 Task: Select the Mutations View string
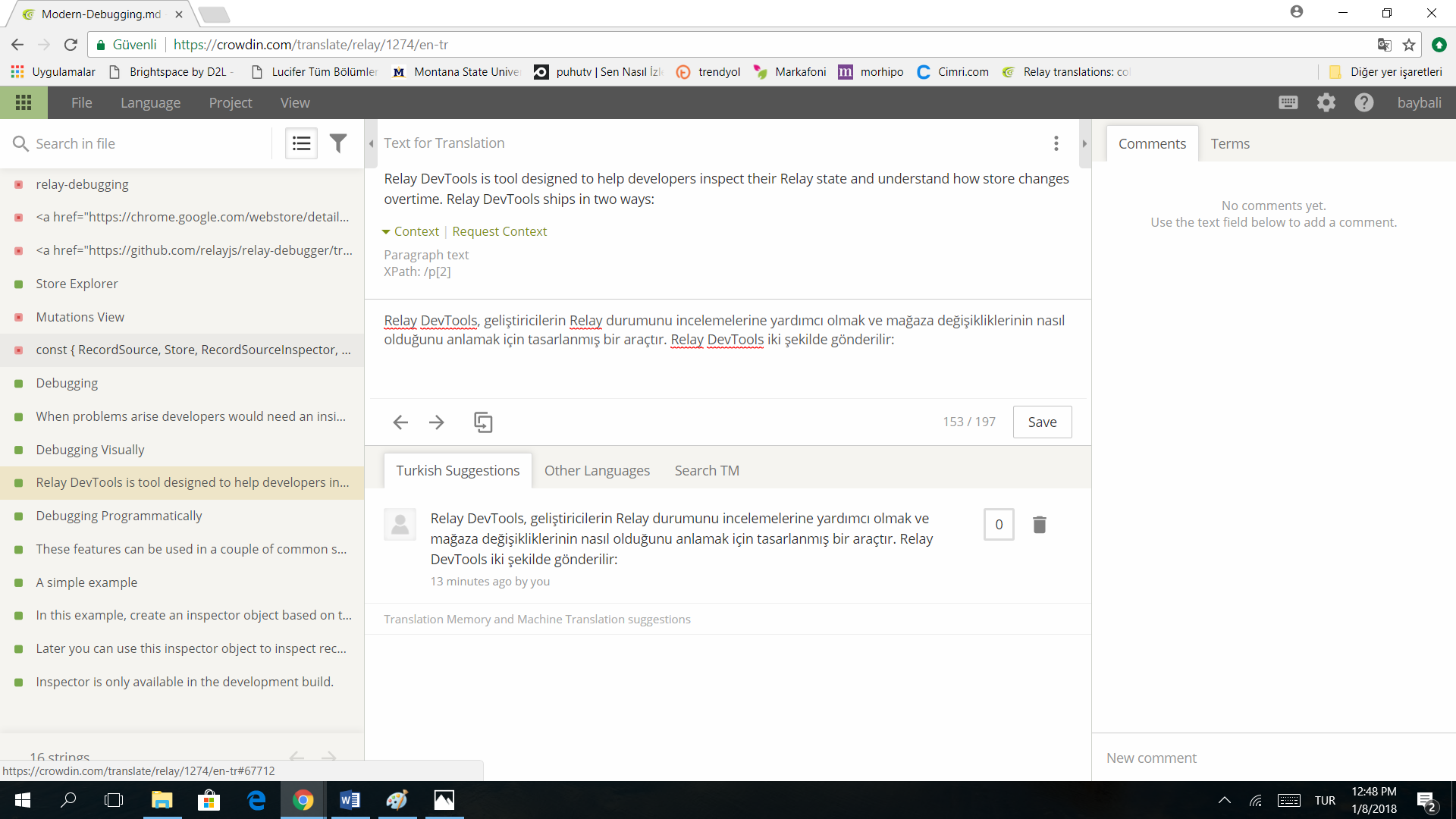pyautogui.click(x=182, y=317)
